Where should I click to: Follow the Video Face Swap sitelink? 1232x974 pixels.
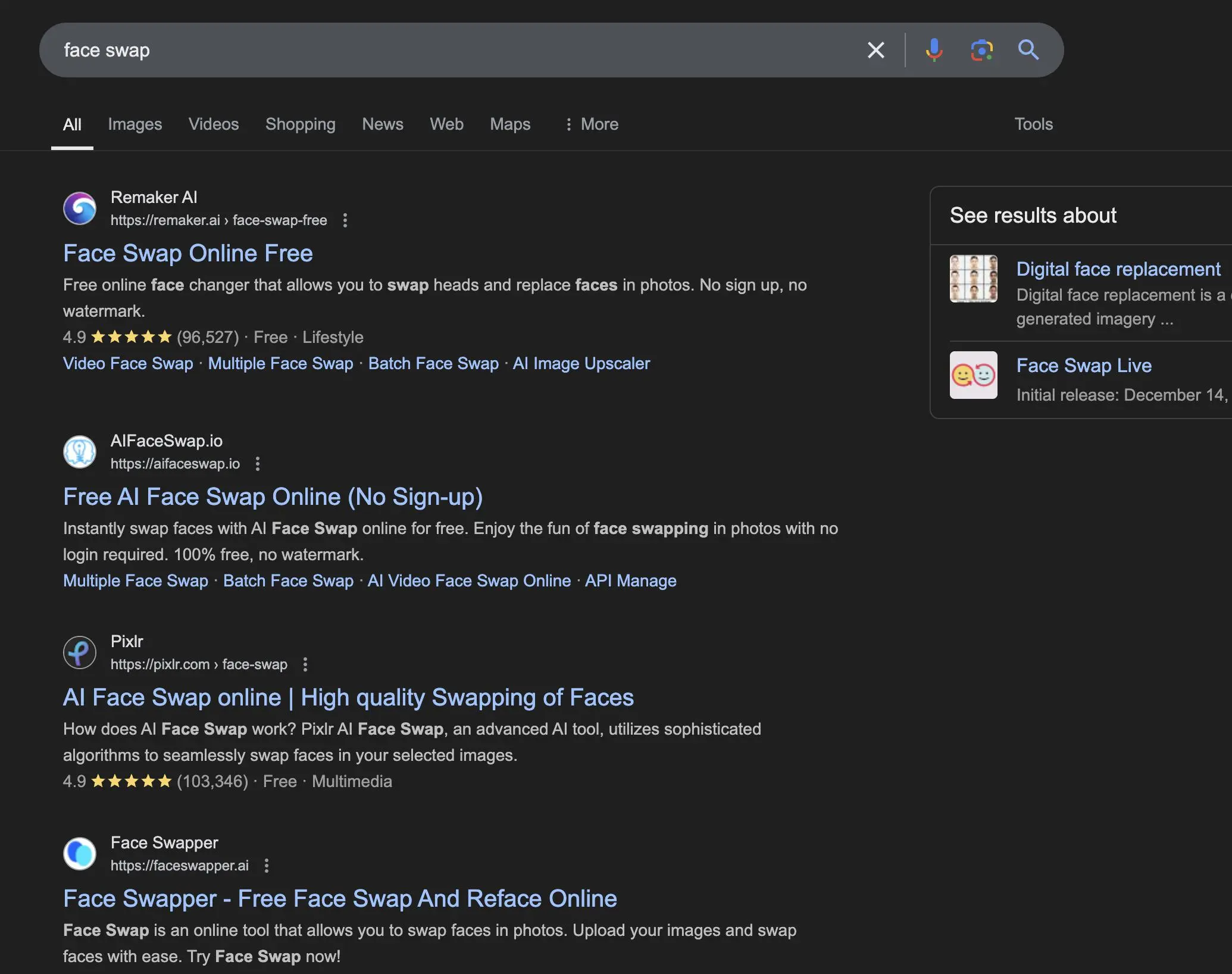(x=128, y=364)
